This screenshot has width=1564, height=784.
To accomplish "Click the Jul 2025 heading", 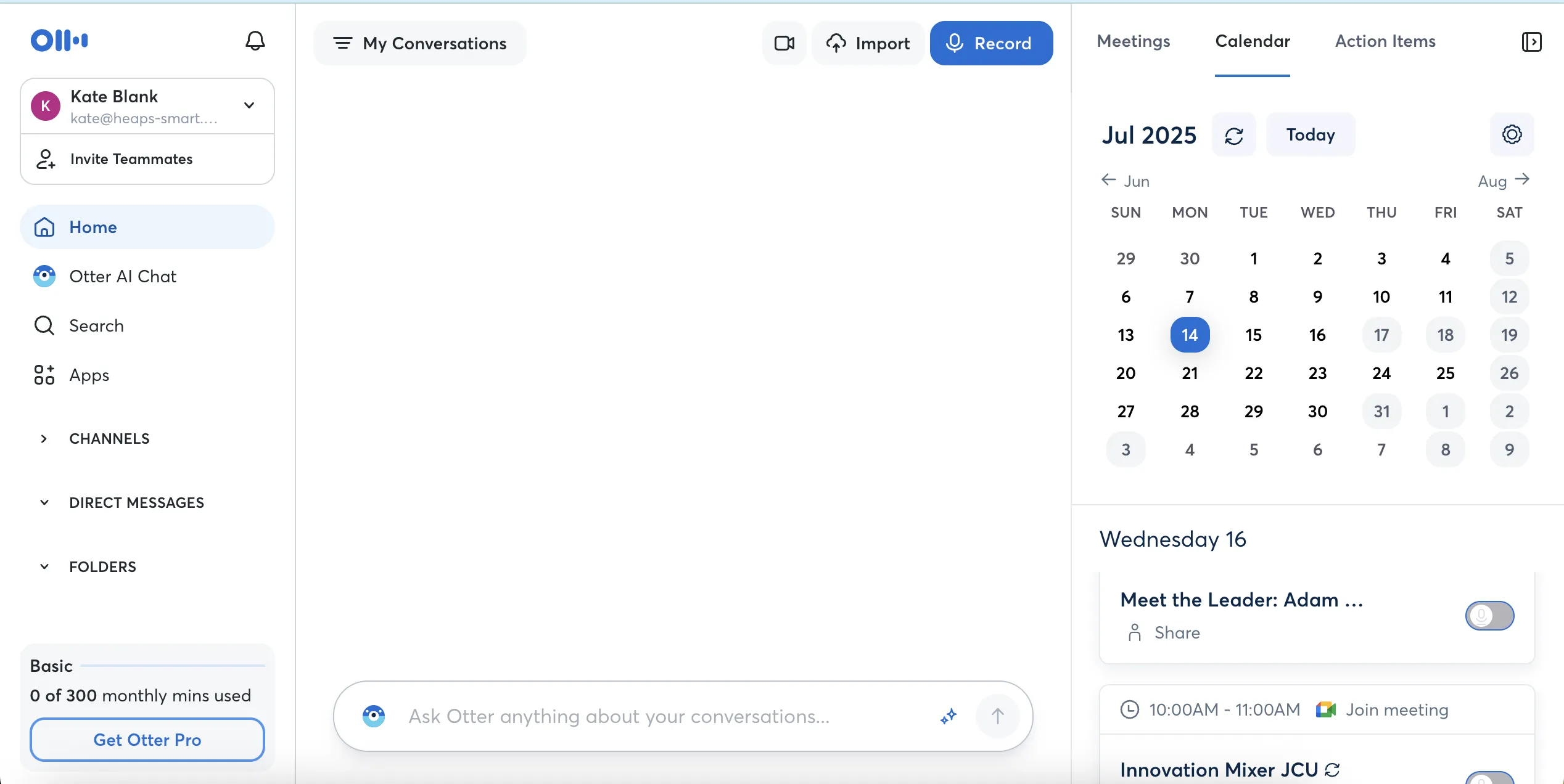I will tap(1149, 135).
